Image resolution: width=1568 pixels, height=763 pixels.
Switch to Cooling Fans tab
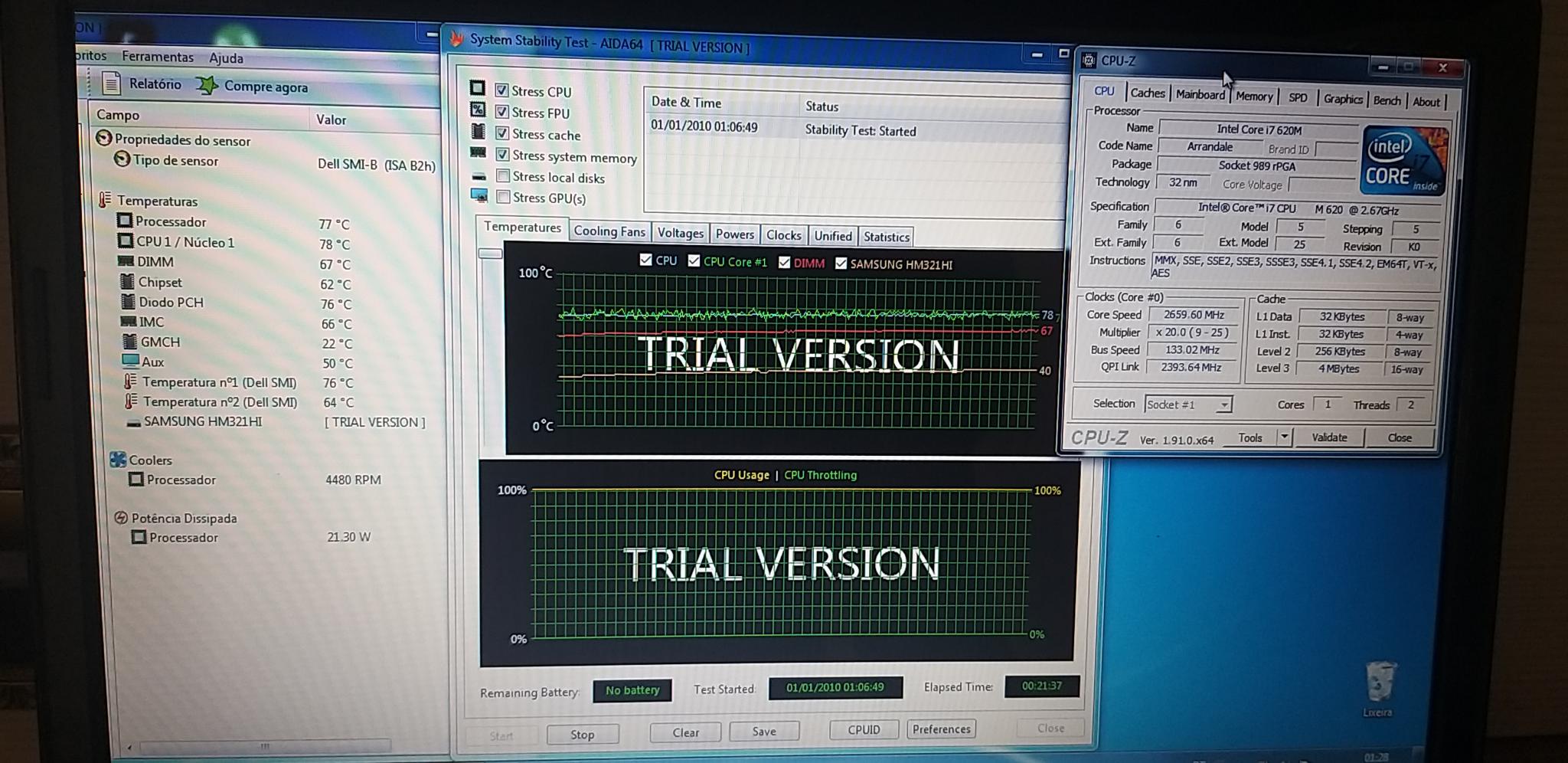pos(609,231)
